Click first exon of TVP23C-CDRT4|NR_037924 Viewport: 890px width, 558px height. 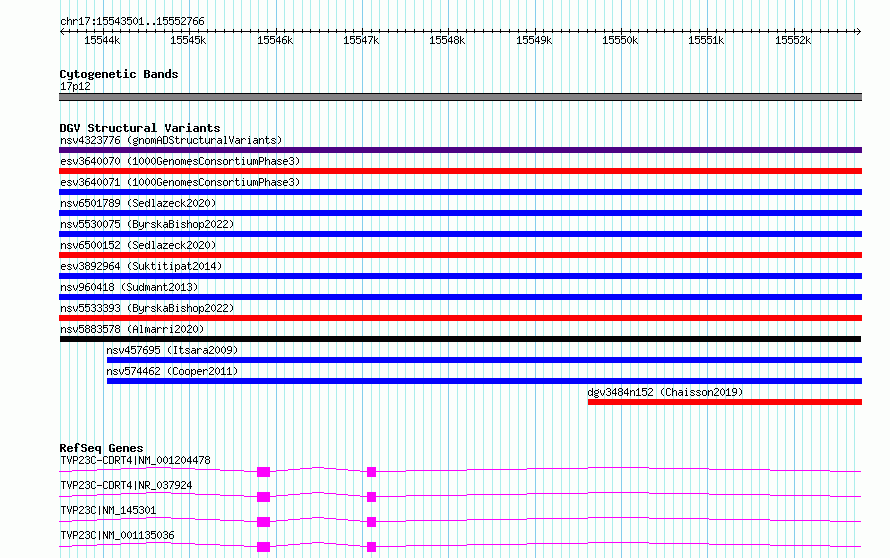pyautogui.click(x=263, y=497)
